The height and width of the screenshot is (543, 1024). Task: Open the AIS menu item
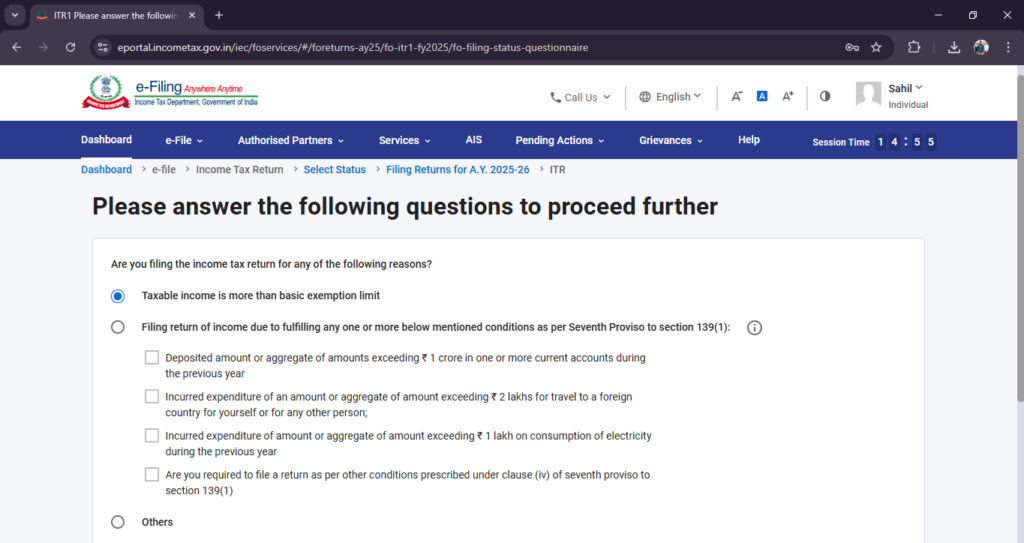(x=473, y=140)
